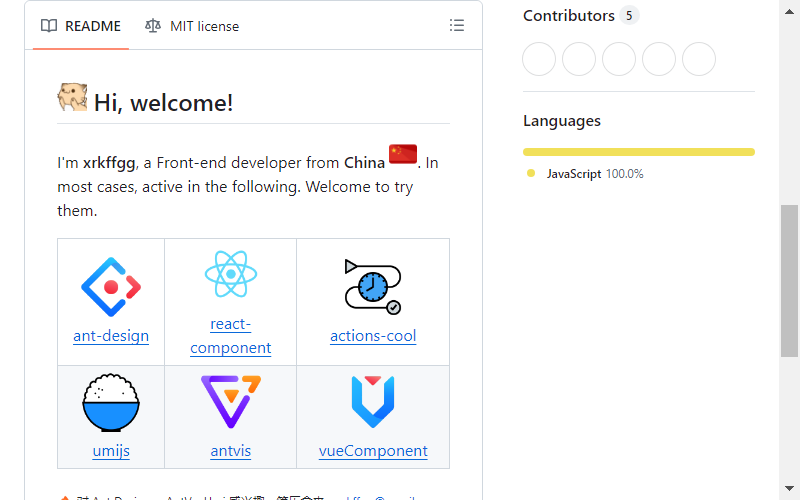
Task: Click the scales icon on MIT license tab
Action: 153,26
